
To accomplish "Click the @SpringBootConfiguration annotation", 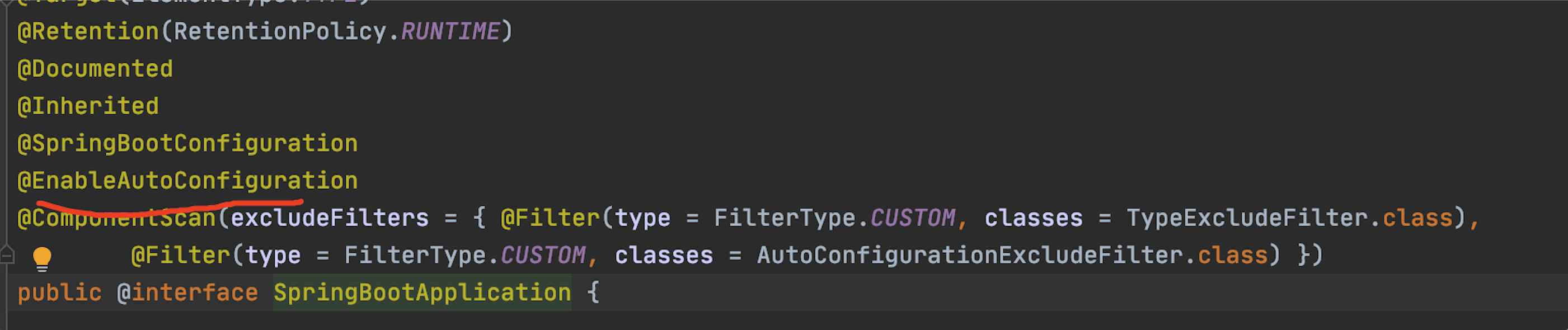I will [x=187, y=144].
